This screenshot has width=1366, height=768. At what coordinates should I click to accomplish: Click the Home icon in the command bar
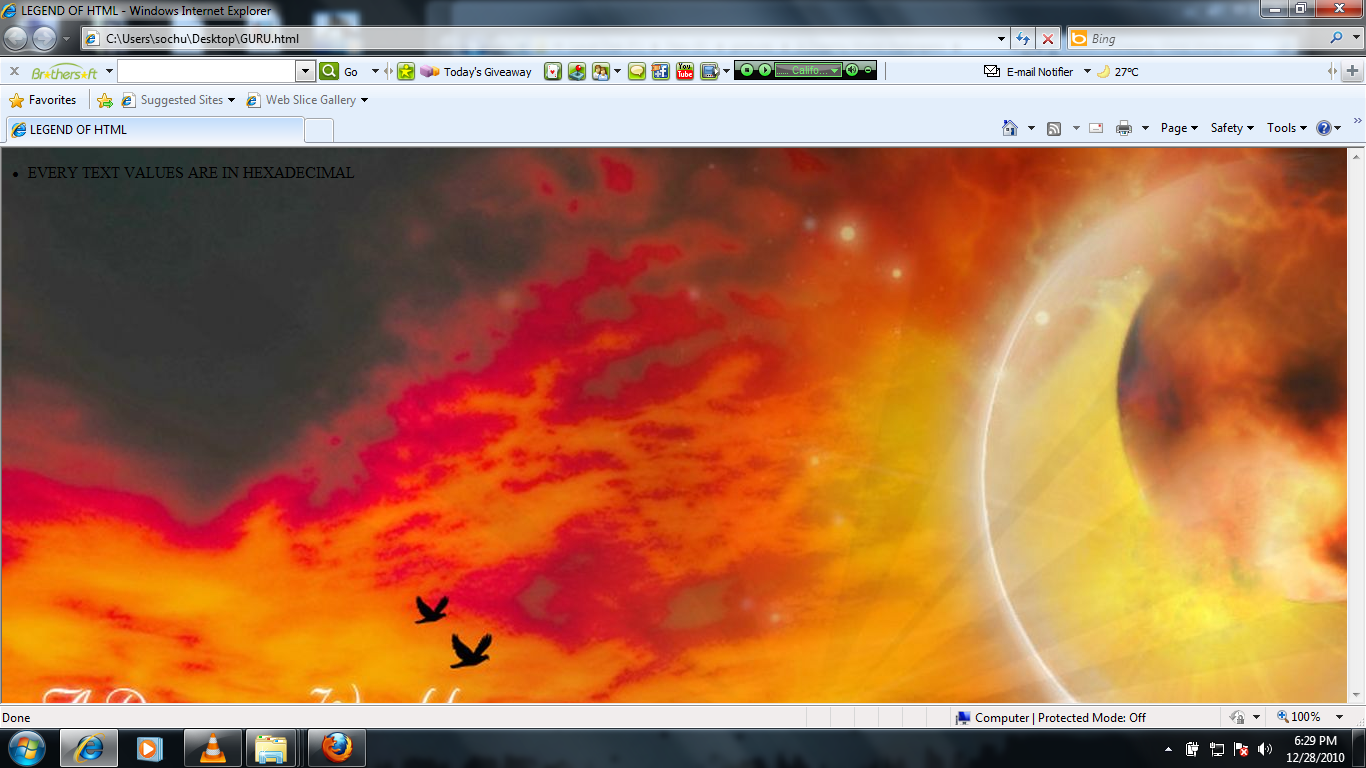[x=1010, y=128]
